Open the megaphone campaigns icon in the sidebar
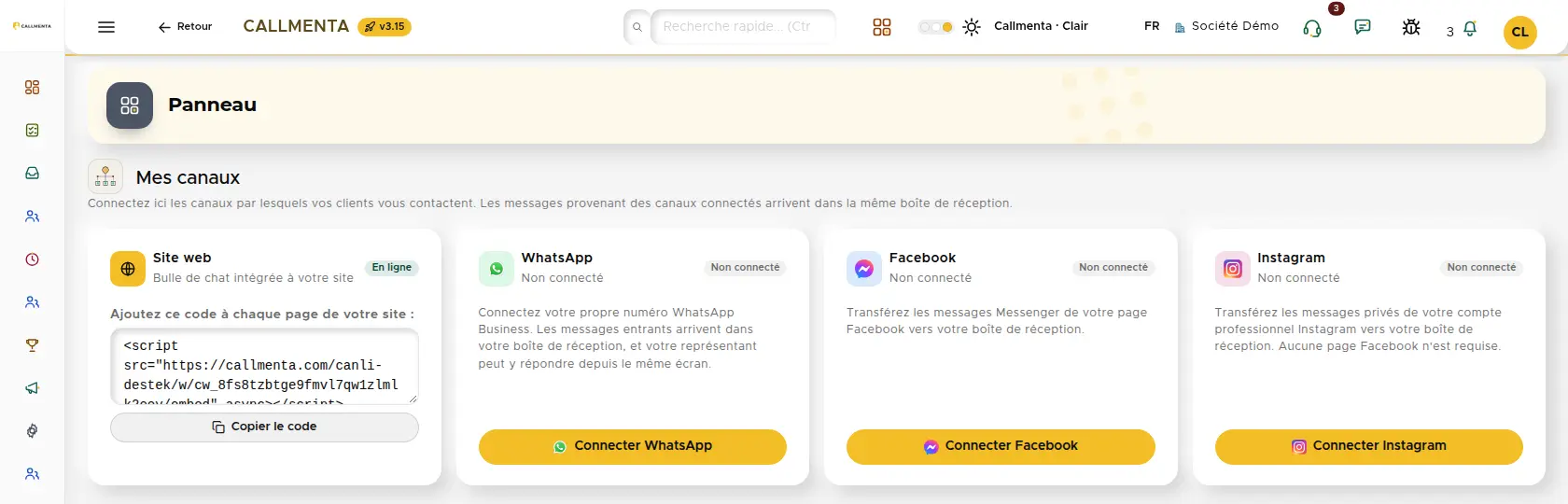This screenshot has width=1568, height=504. click(x=33, y=388)
